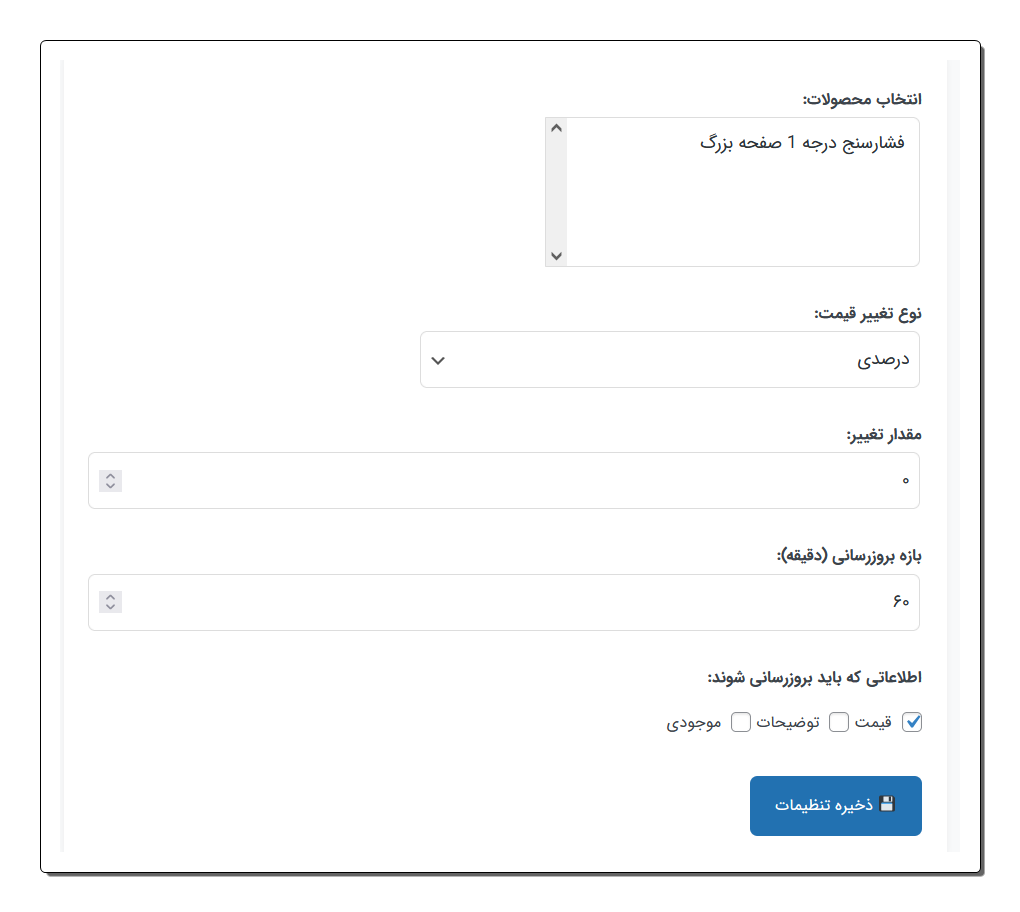Uncheck the قیمت checkbox

tap(911, 723)
